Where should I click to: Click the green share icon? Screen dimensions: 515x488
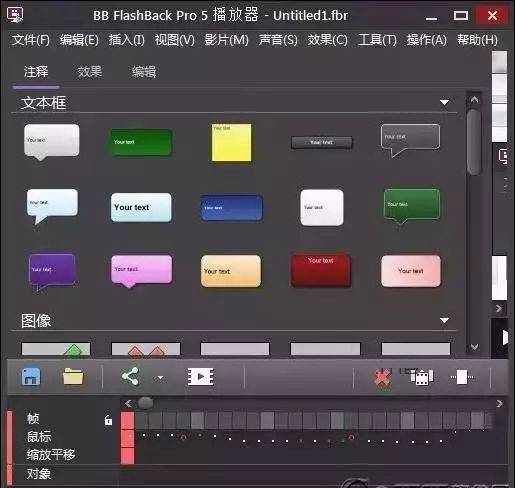pyautogui.click(x=130, y=377)
